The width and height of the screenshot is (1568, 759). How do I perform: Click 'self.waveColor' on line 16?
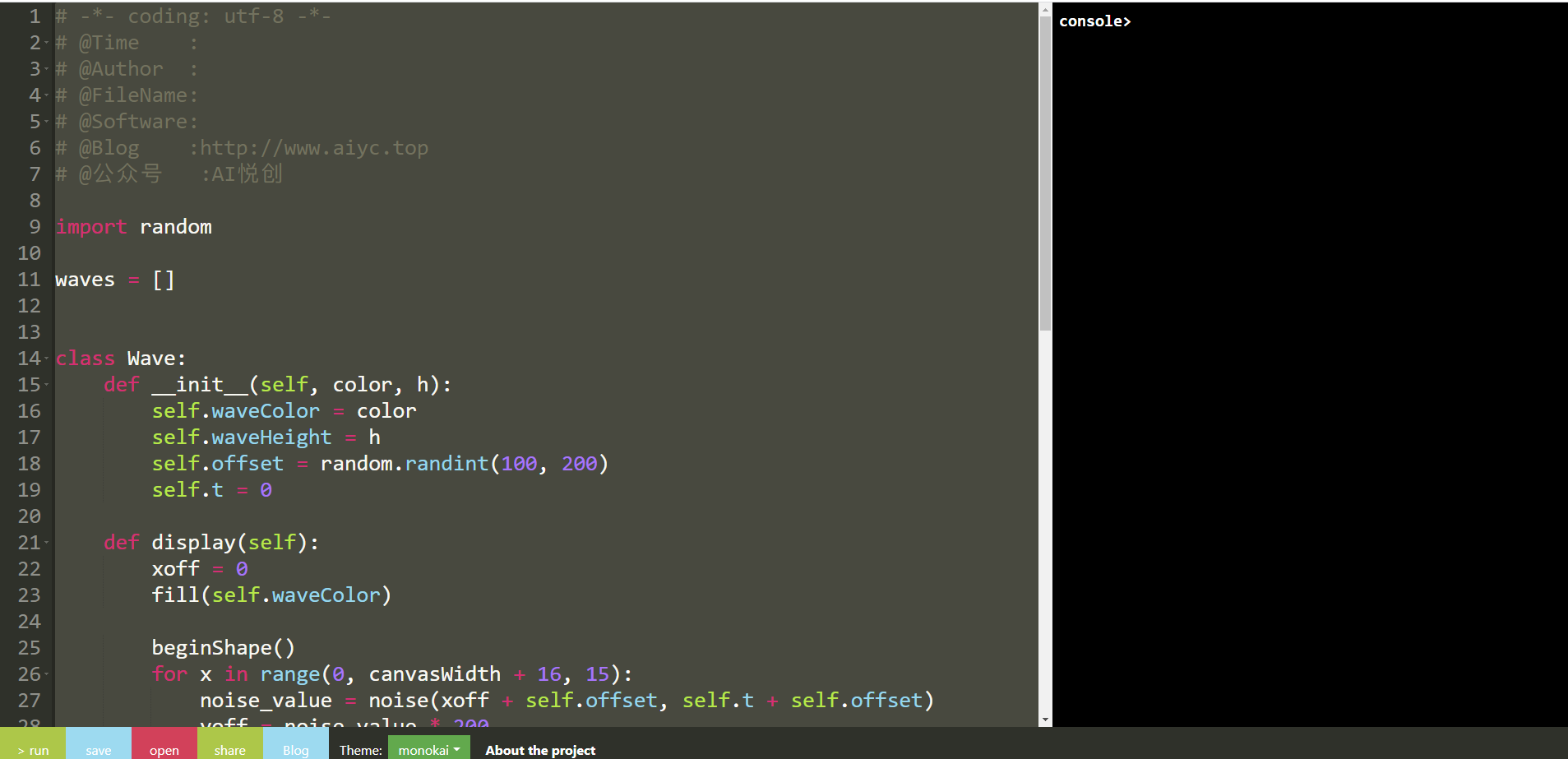235,411
